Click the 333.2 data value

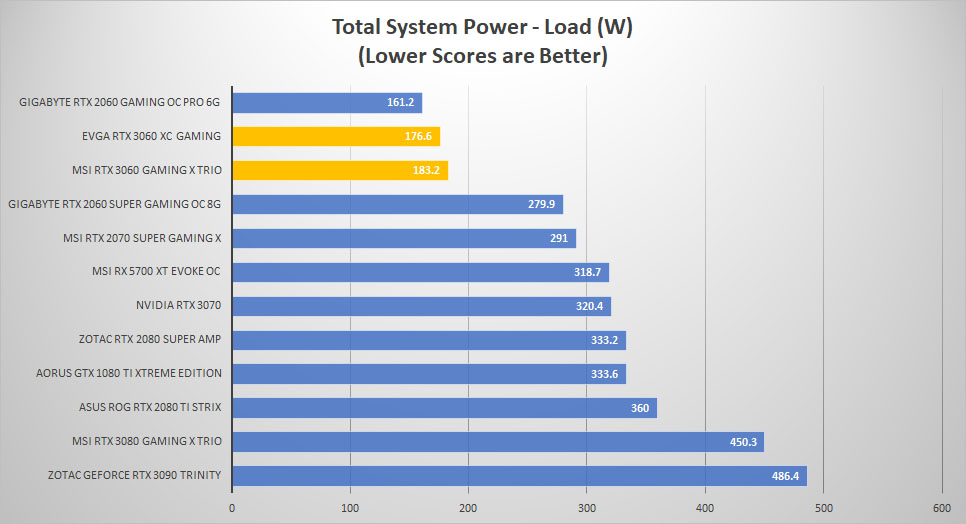coord(604,340)
